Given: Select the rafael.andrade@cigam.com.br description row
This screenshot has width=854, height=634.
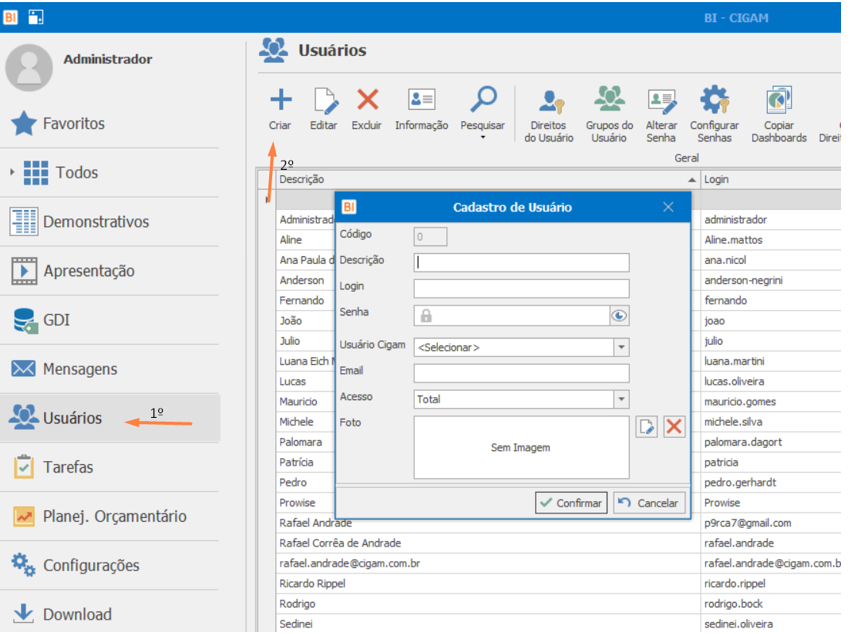Looking at the screenshot, I should [487, 563].
